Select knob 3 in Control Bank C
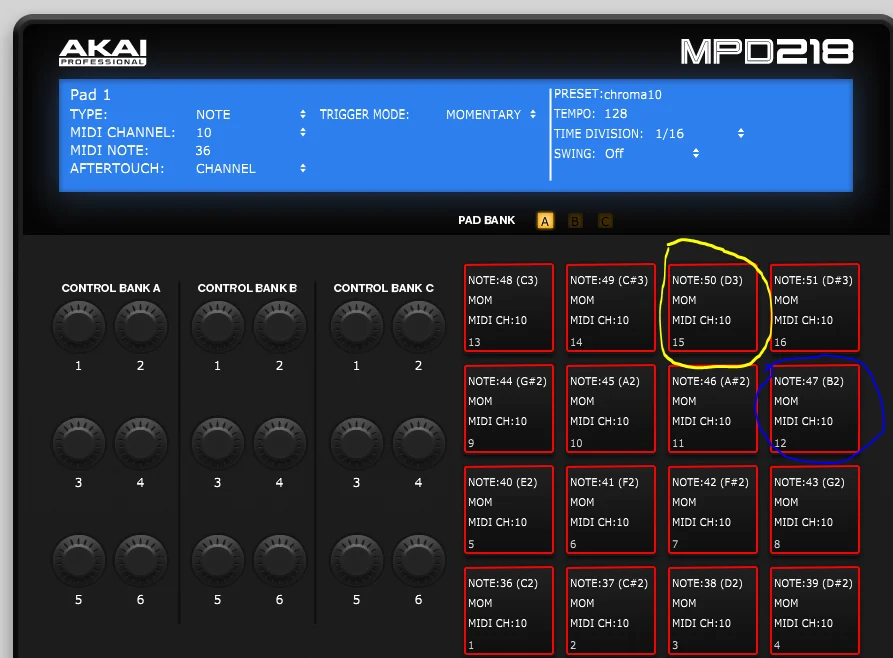This screenshot has height=658, width=893. 357,443
